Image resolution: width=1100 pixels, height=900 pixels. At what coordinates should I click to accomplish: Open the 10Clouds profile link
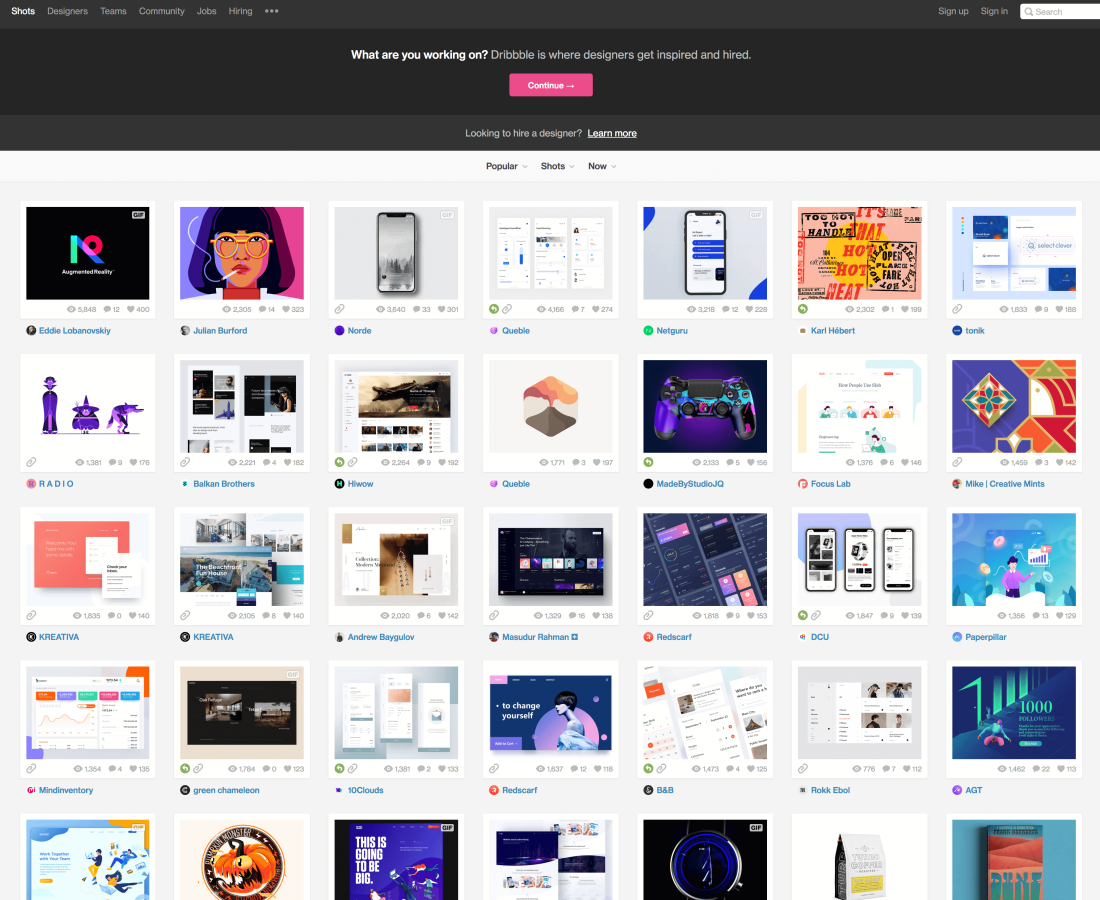point(365,790)
